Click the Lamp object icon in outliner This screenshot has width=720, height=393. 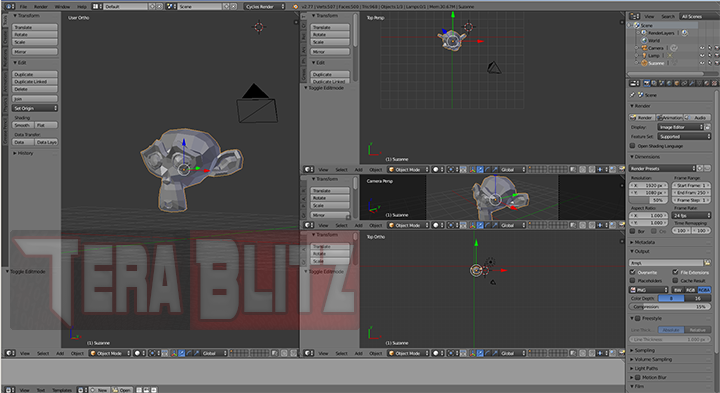[644, 55]
